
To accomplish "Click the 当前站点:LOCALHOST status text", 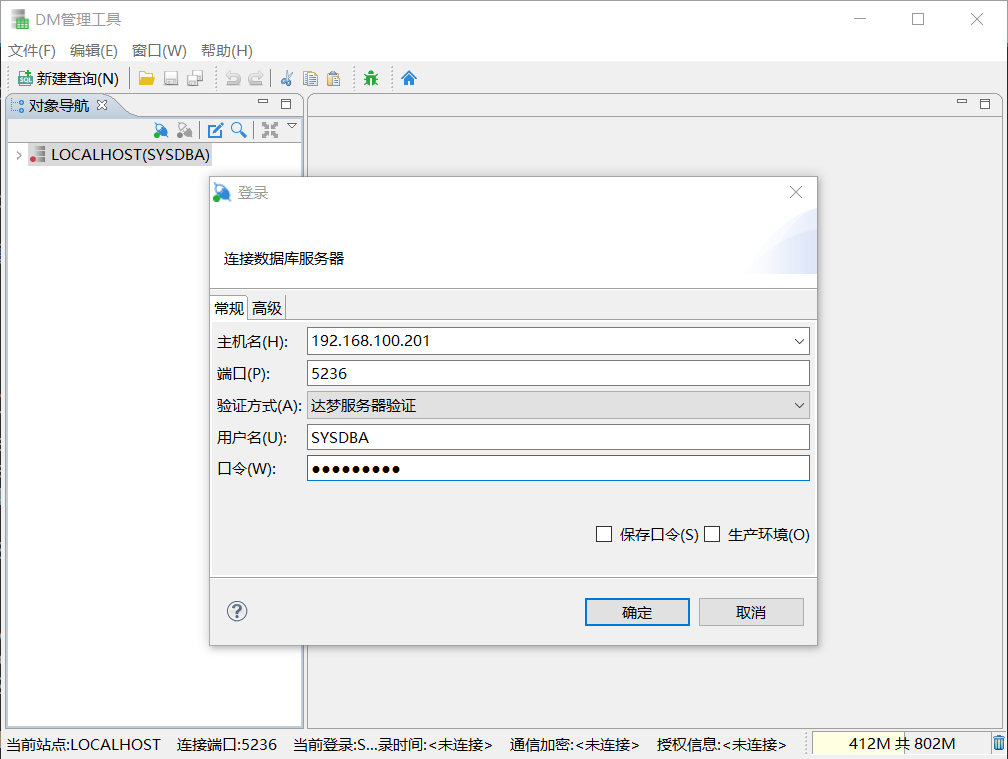I will pyautogui.click(x=83, y=744).
